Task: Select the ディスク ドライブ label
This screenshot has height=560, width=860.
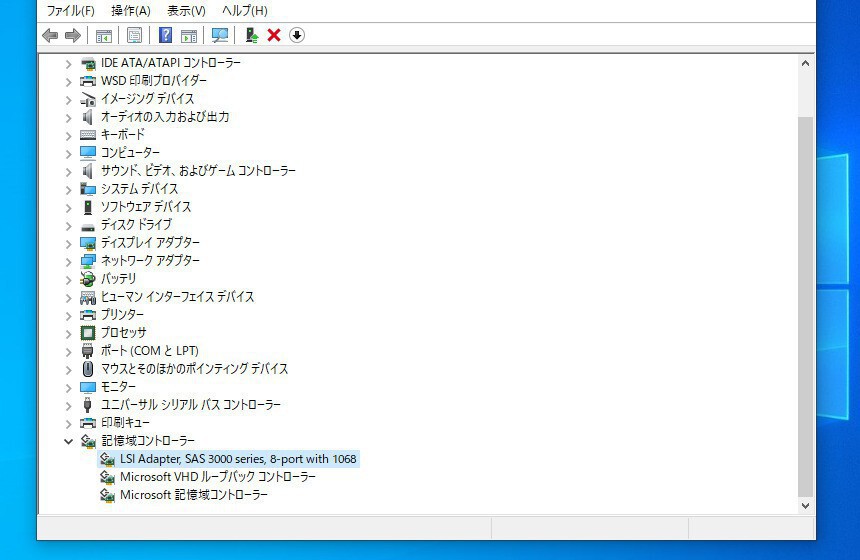Action: [x=136, y=225]
